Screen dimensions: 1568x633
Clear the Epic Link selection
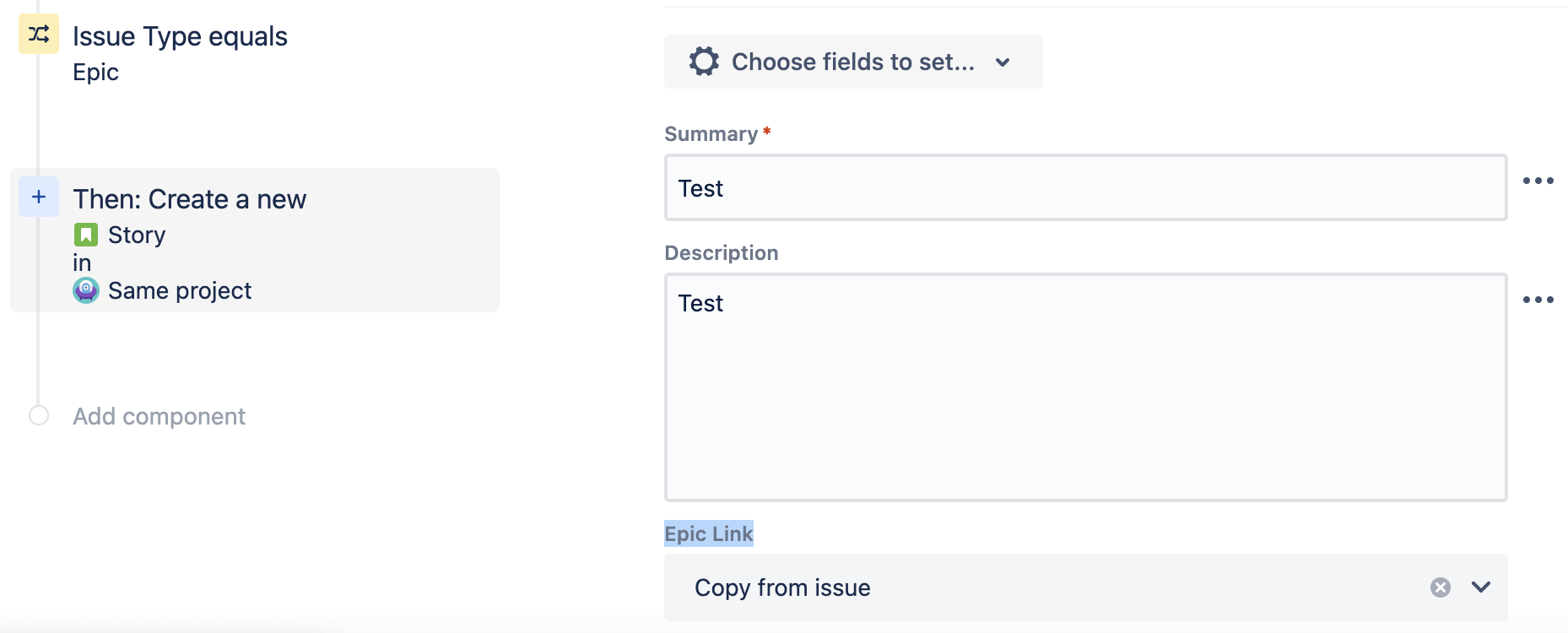click(1440, 587)
